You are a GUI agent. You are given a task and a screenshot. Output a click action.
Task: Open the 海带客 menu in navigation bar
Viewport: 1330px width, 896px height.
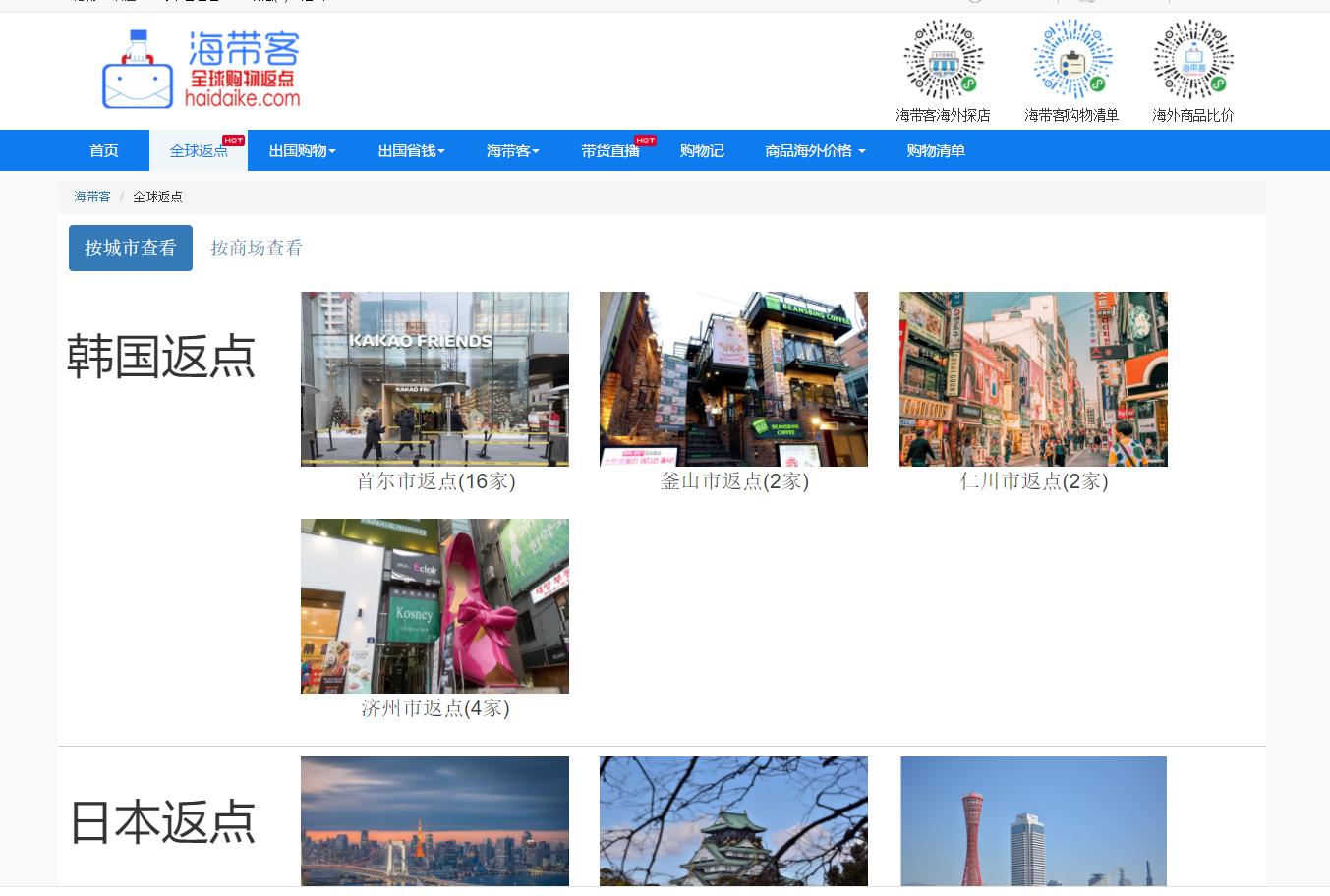512,150
